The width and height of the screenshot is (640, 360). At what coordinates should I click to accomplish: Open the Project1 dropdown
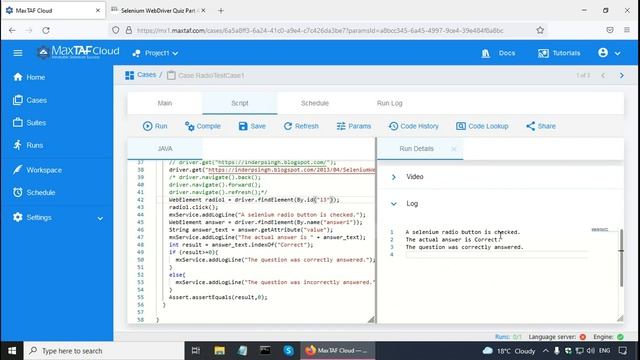156,53
